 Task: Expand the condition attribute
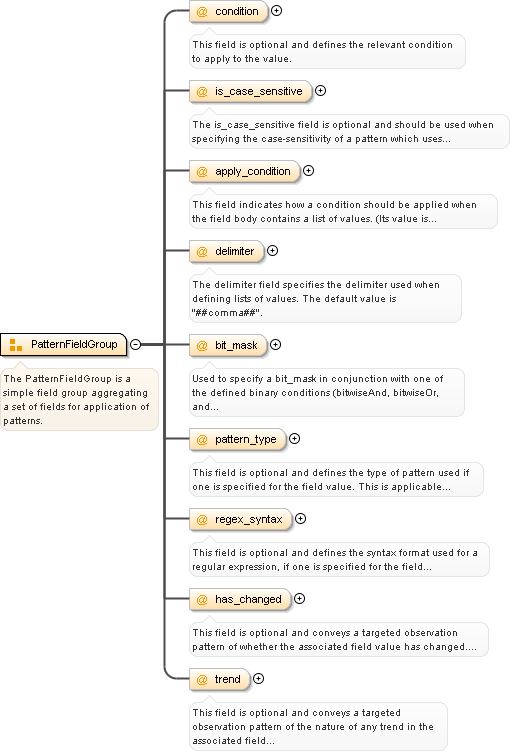277,11
